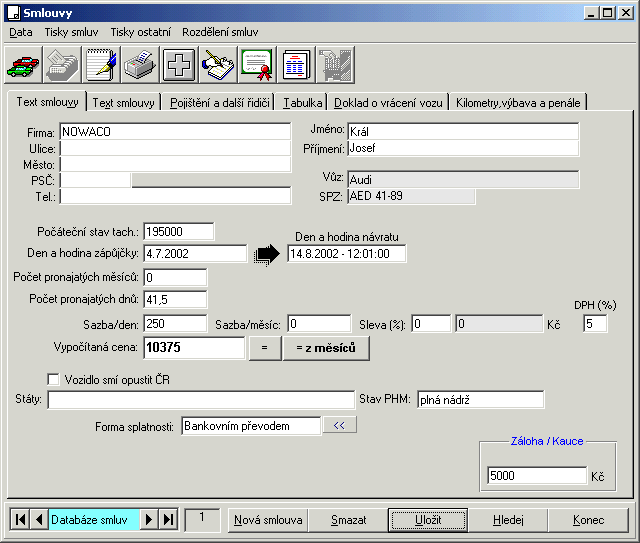
Task: Open the Tisky smluv menu
Action: coord(71,32)
